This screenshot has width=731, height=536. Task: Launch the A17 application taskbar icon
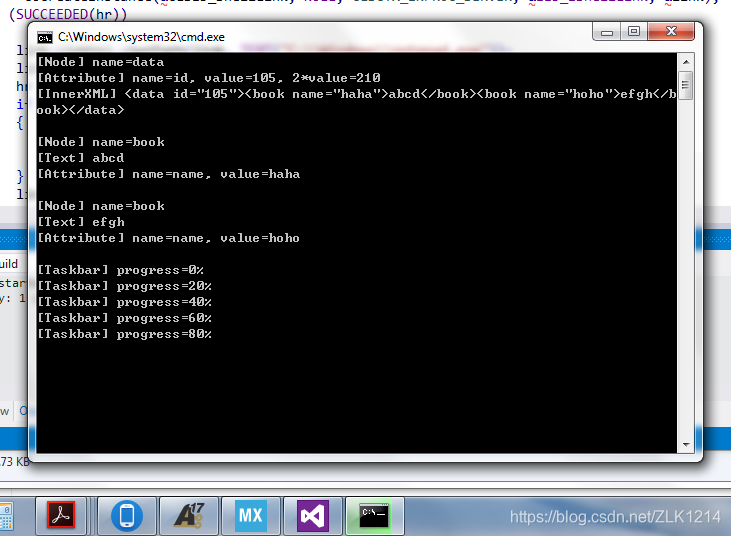(x=189, y=515)
